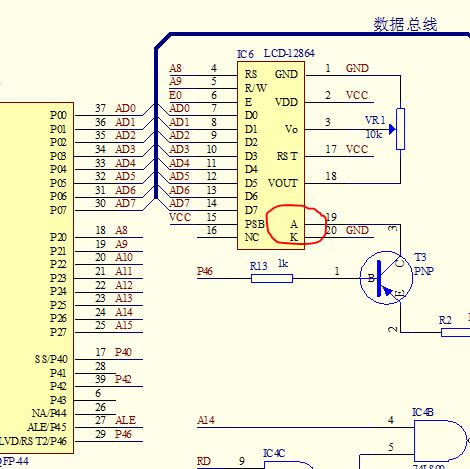The height and width of the screenshot is (469, 470).
Task: Click the P46 net label left of R13
Action: (x=205, y=271)
